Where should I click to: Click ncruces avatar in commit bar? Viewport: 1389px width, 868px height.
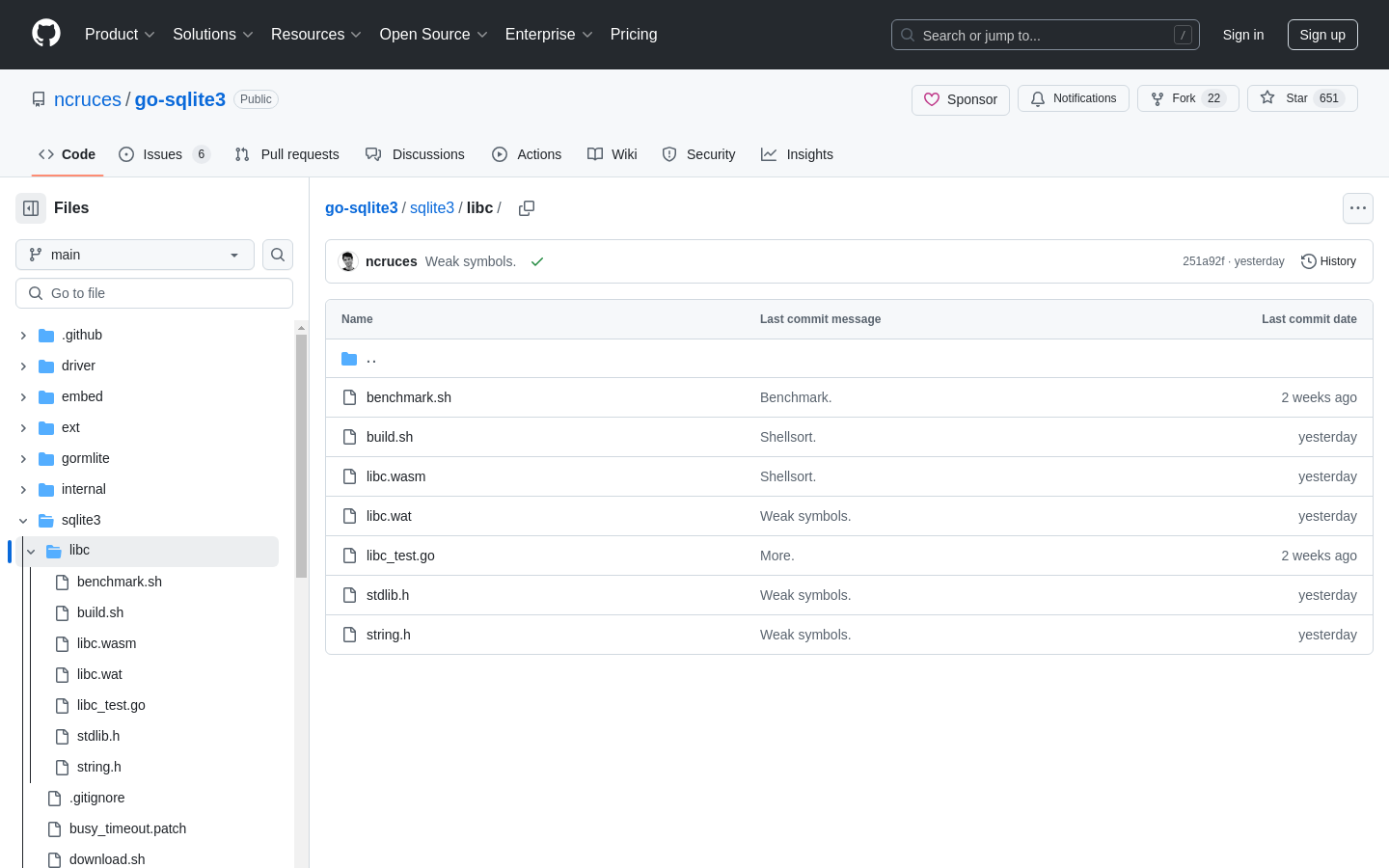[x=348, y=261]
